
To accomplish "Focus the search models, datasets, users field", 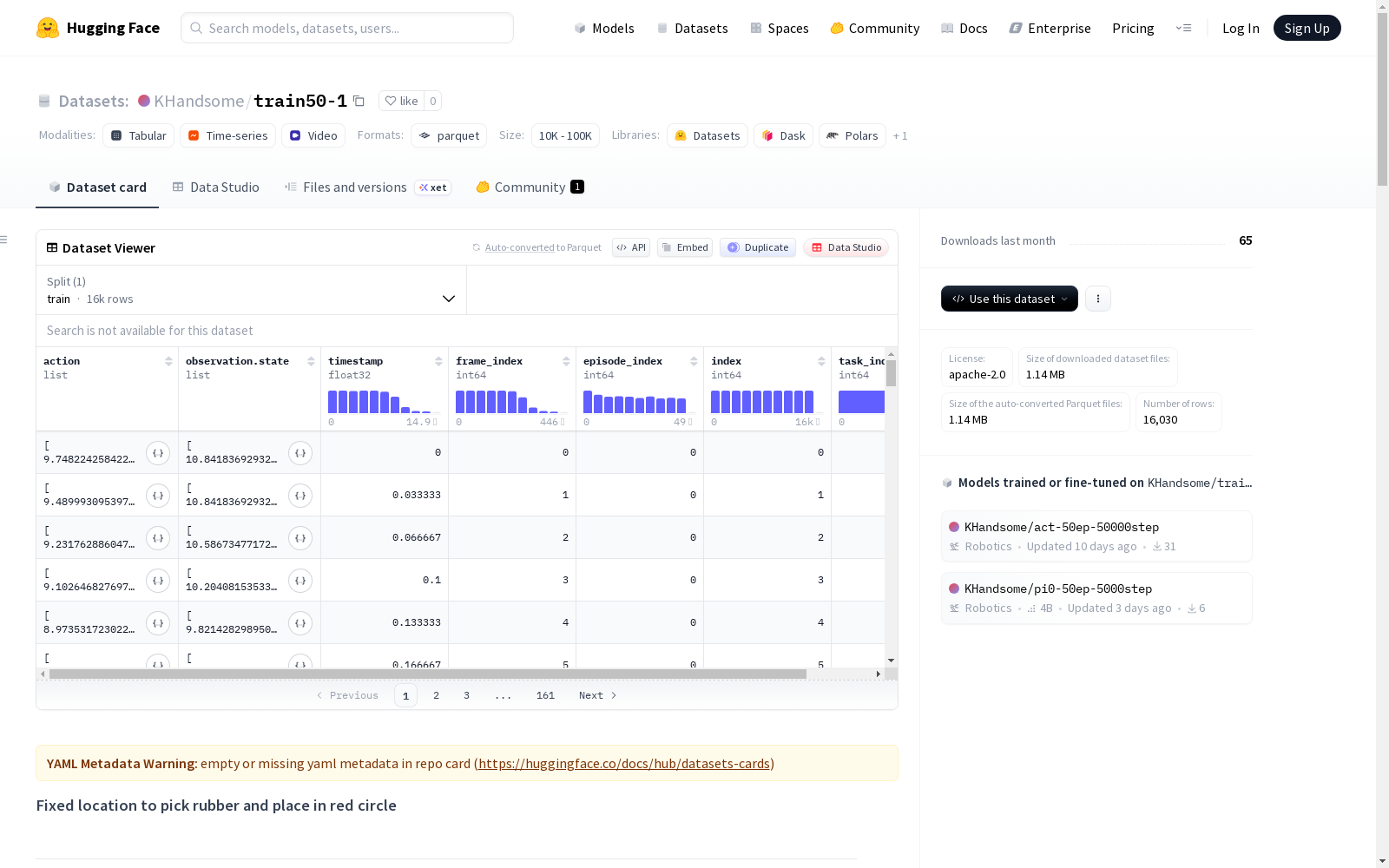I will (347, 28).
